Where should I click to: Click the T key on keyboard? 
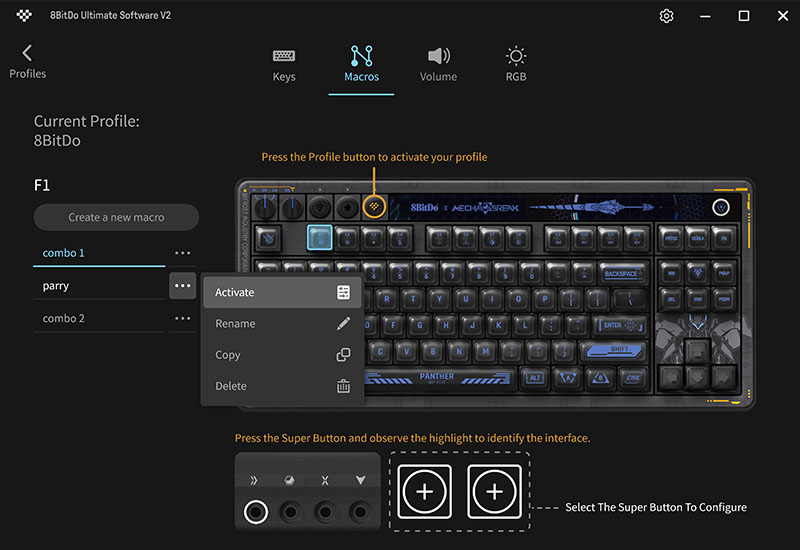pyautogui.click(x=413, y=299)
